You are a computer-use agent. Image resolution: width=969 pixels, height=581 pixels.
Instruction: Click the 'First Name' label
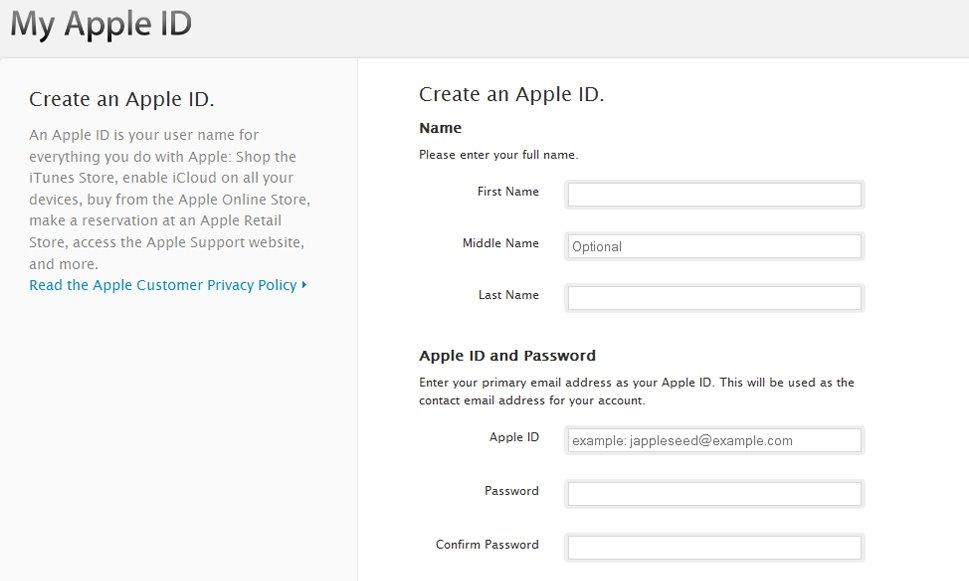pyautogui.click(x=508, y=192)
